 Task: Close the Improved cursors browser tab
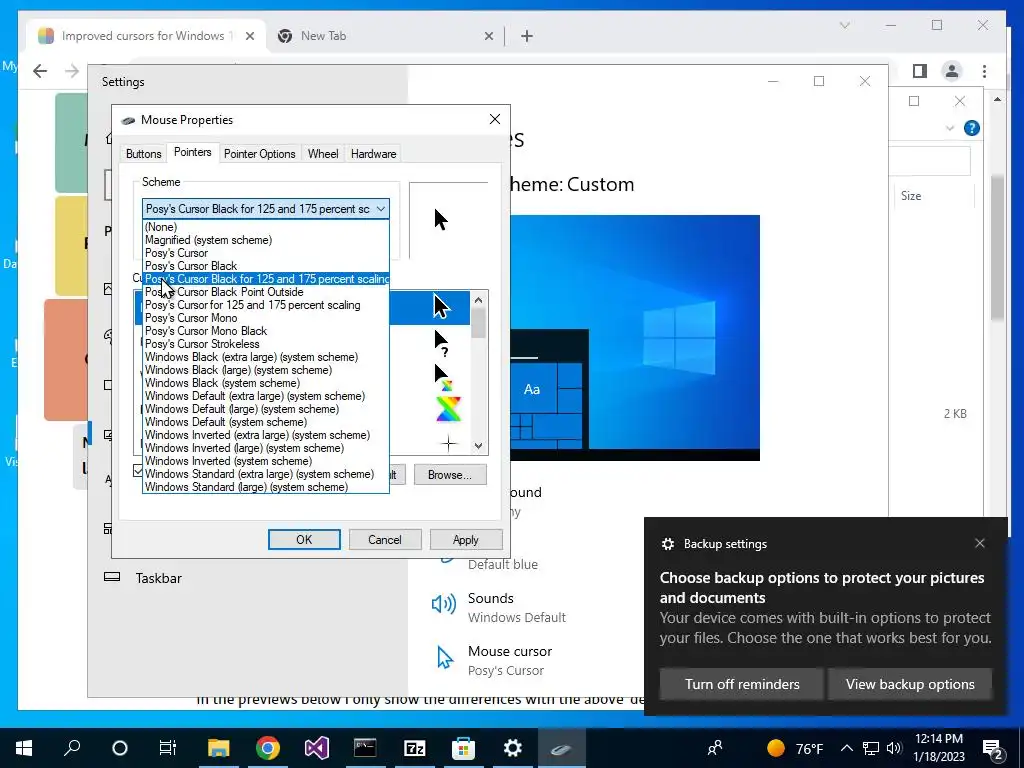249,37
